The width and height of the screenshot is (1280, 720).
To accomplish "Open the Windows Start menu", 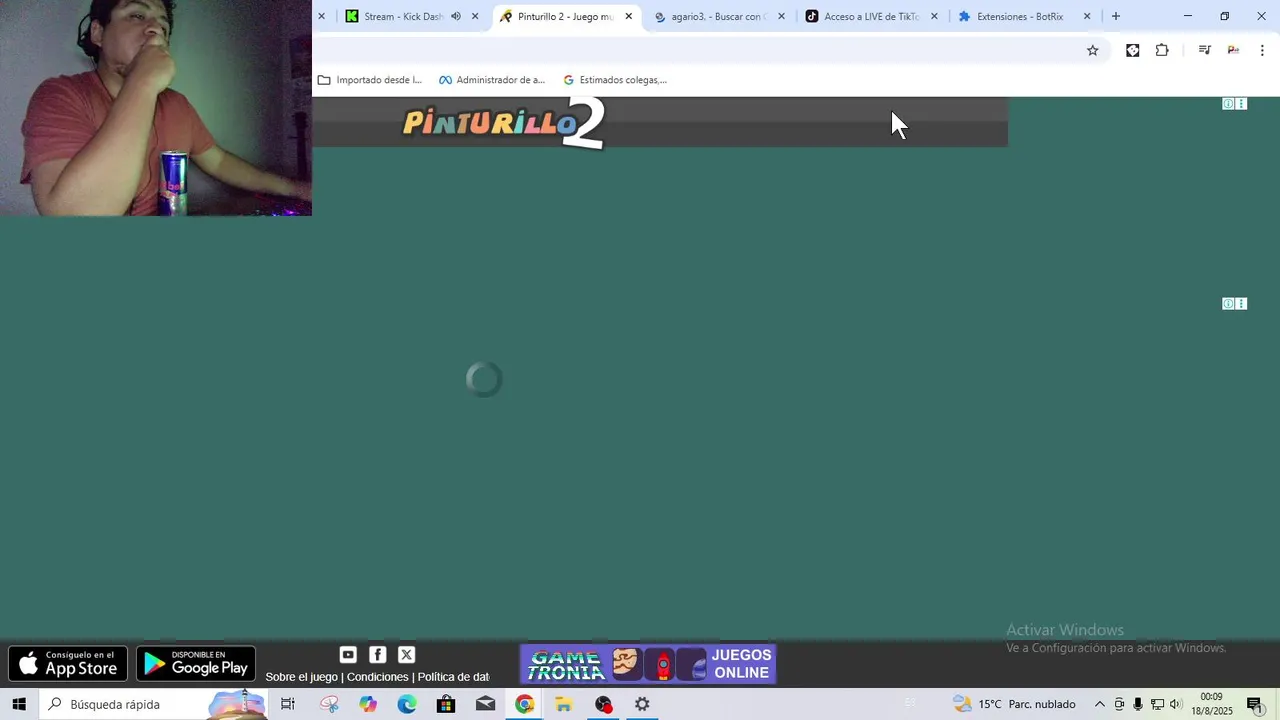I will 19,704.
